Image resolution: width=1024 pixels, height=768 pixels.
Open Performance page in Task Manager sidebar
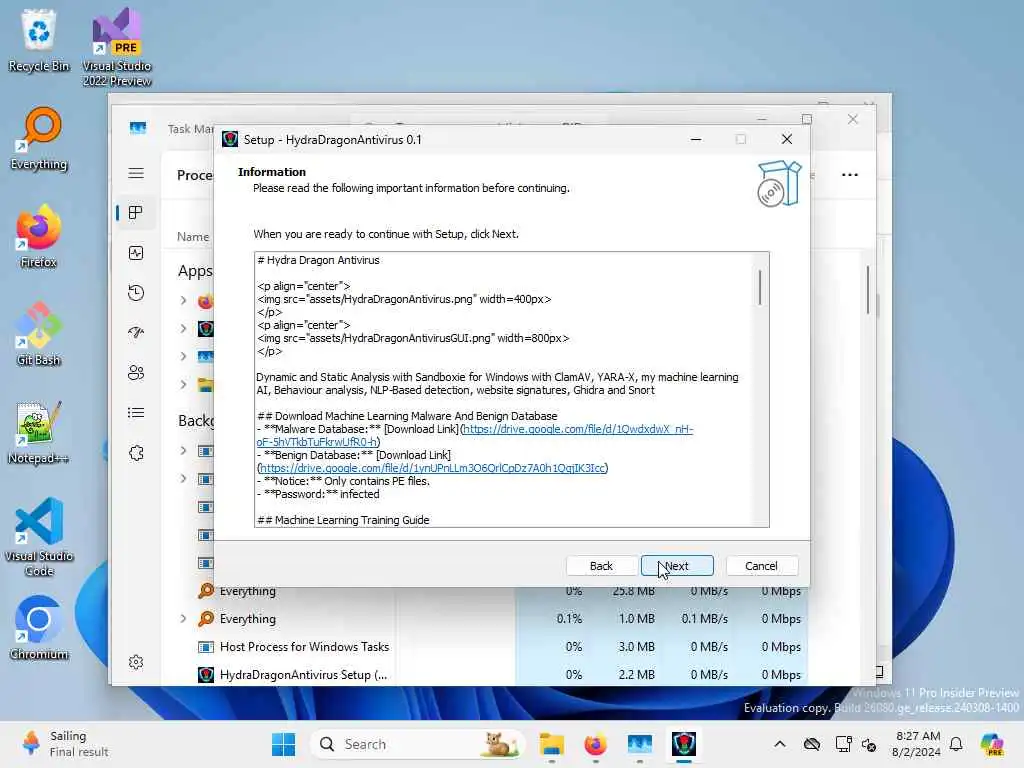click(136, 253)
